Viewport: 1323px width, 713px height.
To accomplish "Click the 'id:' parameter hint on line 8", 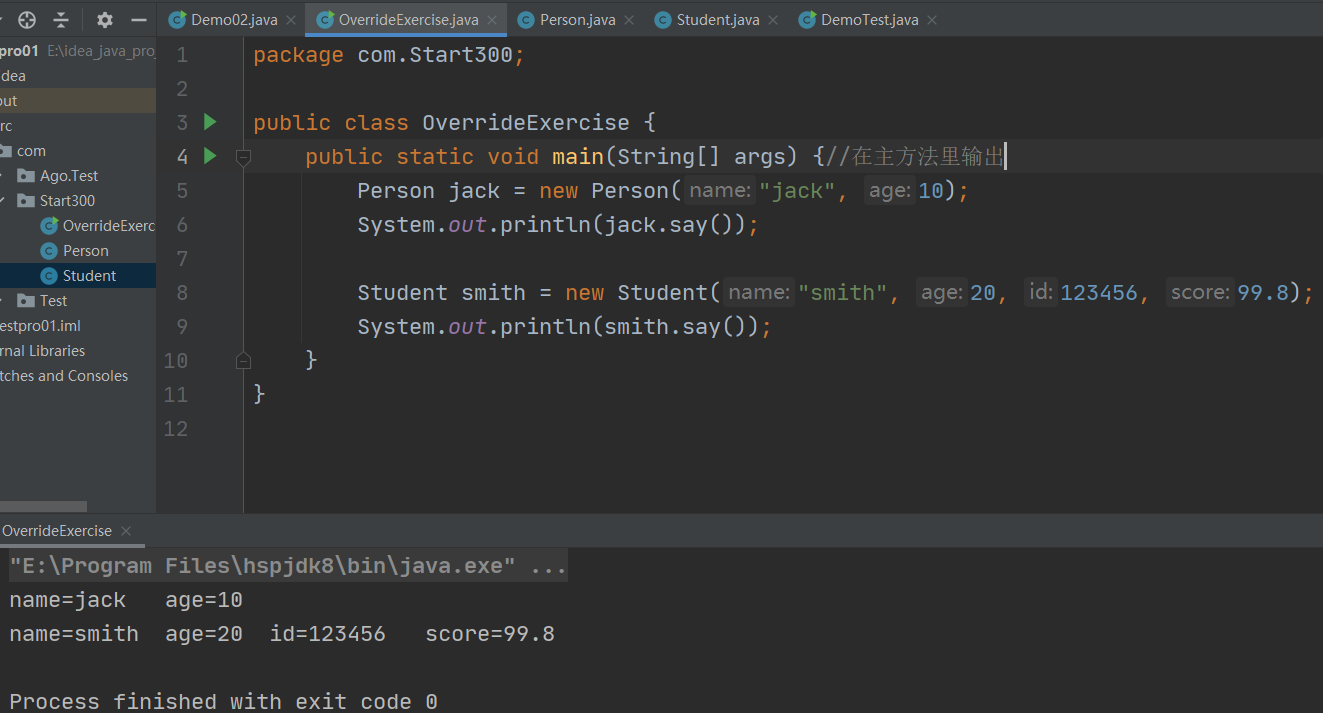I will coord(1041,293).
